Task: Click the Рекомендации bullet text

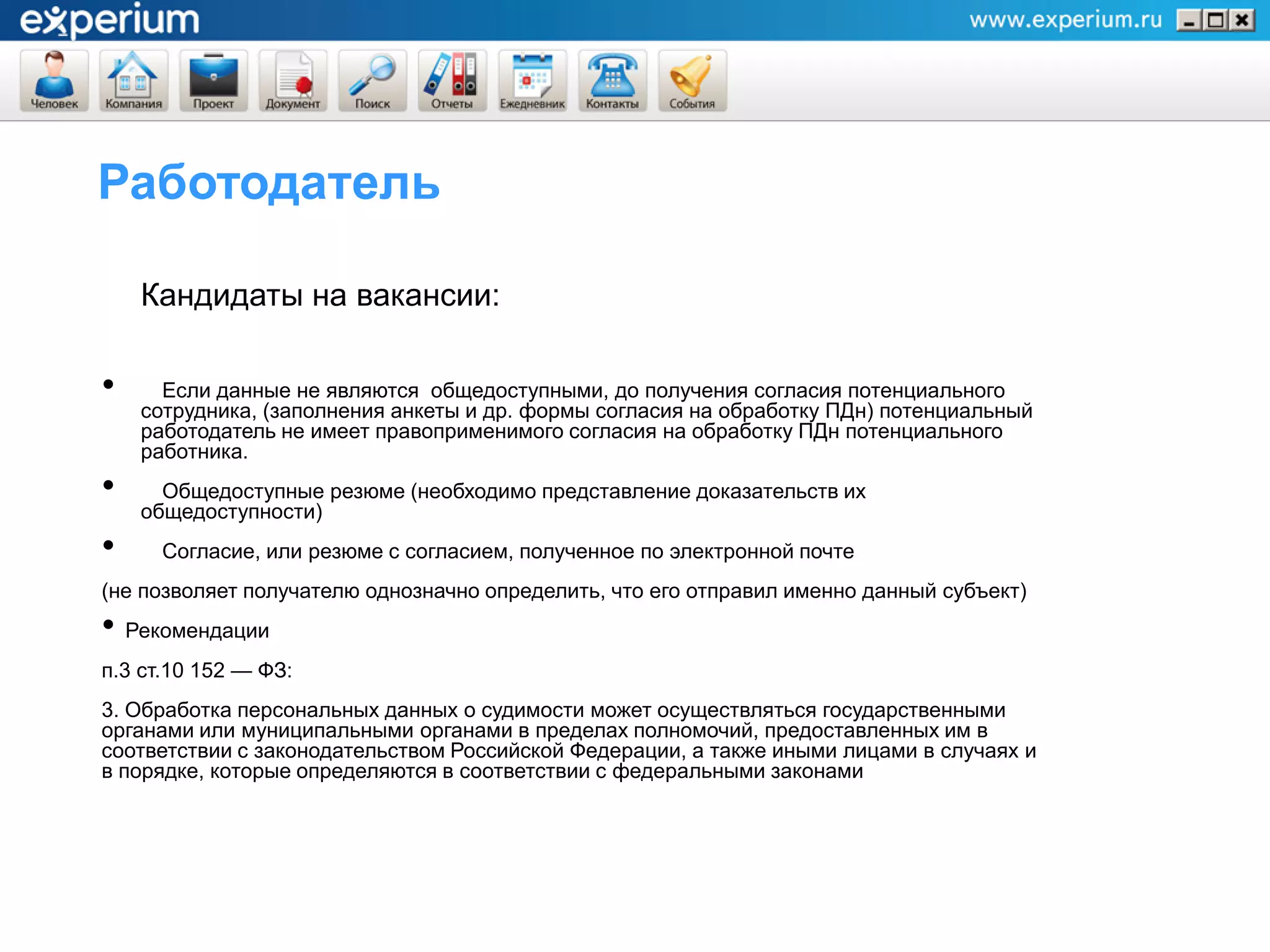Action: [197, 630]
